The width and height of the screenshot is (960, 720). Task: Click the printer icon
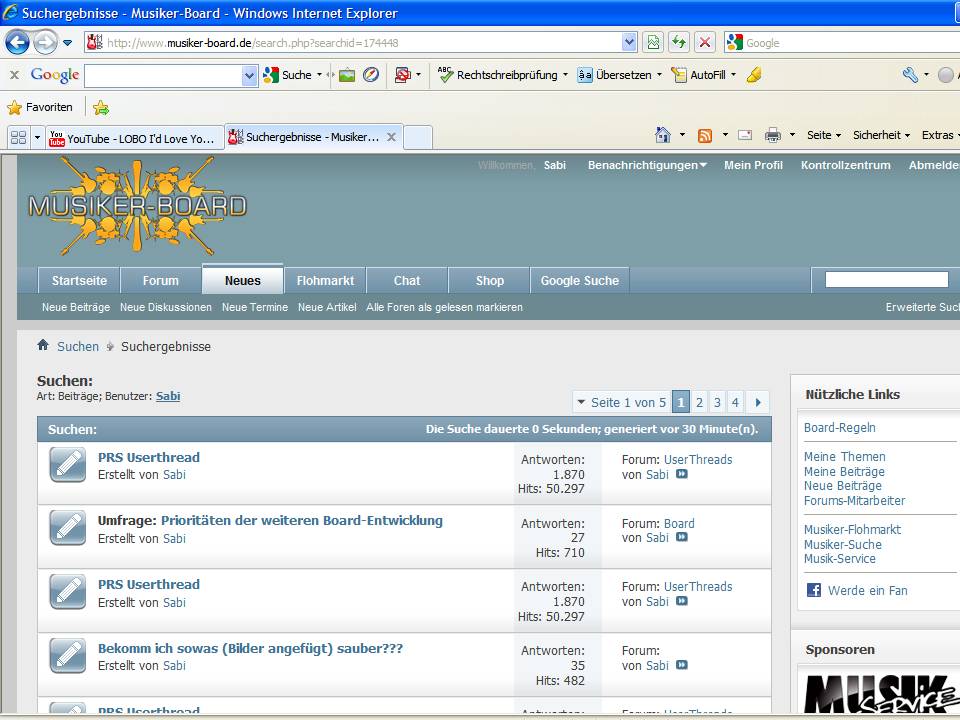coord(773,135)
